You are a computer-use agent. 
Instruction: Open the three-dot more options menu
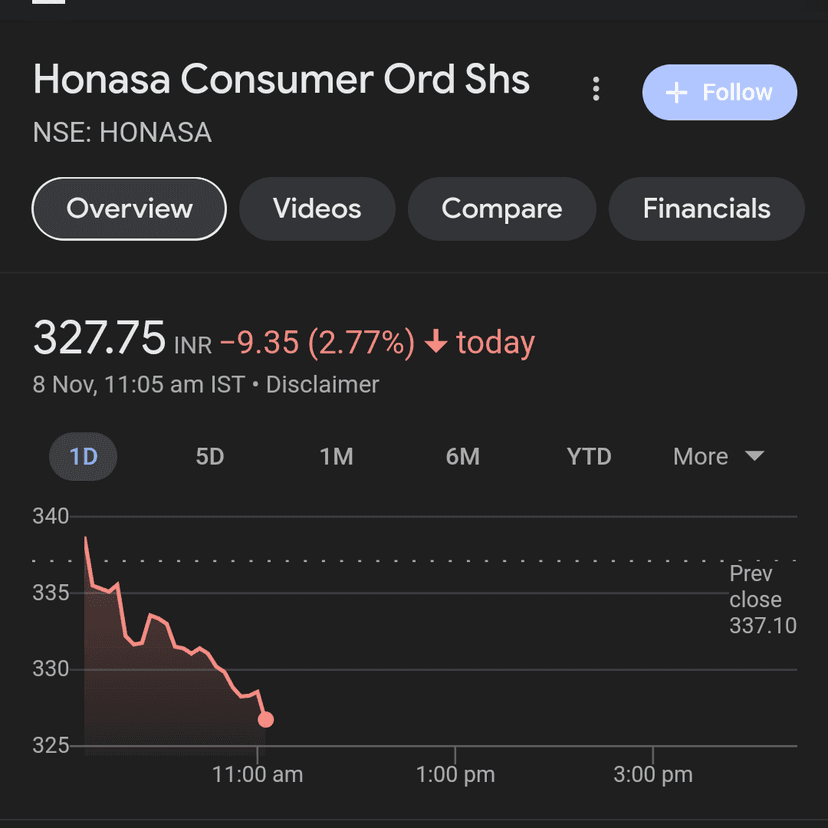coord(596,90)
